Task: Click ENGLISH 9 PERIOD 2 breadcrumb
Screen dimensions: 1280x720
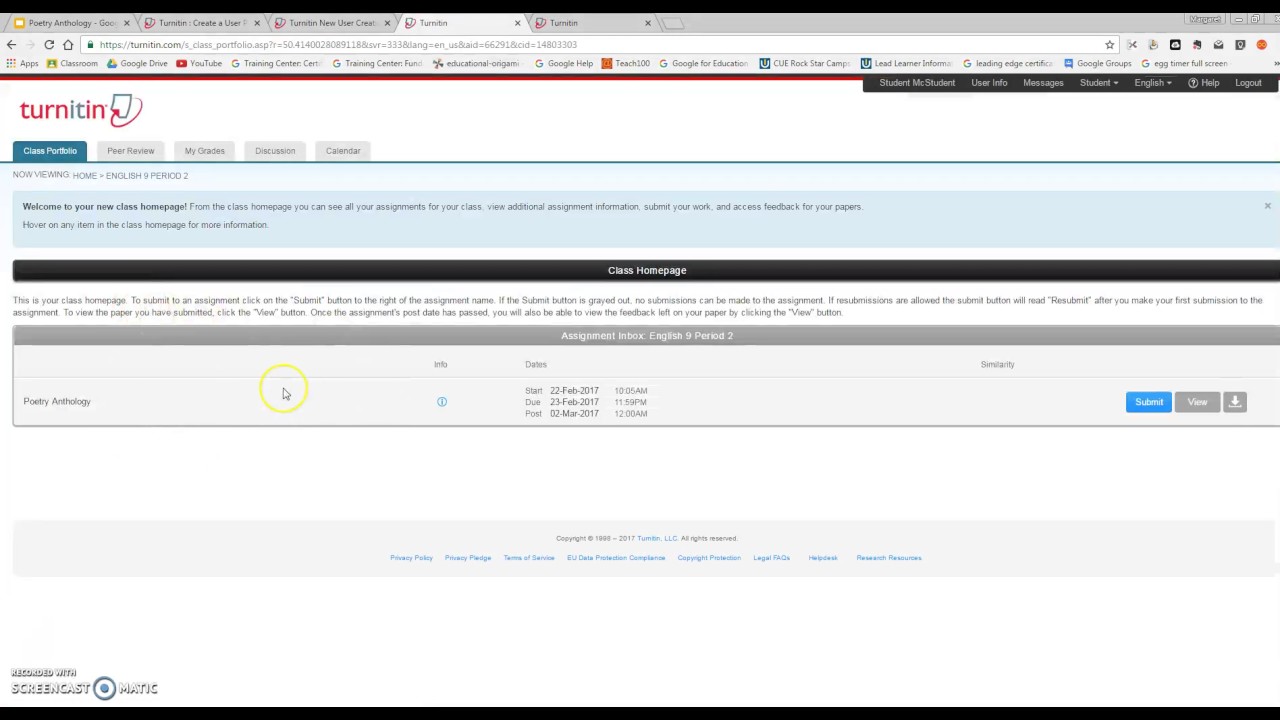Action: [x=147, y=176]
